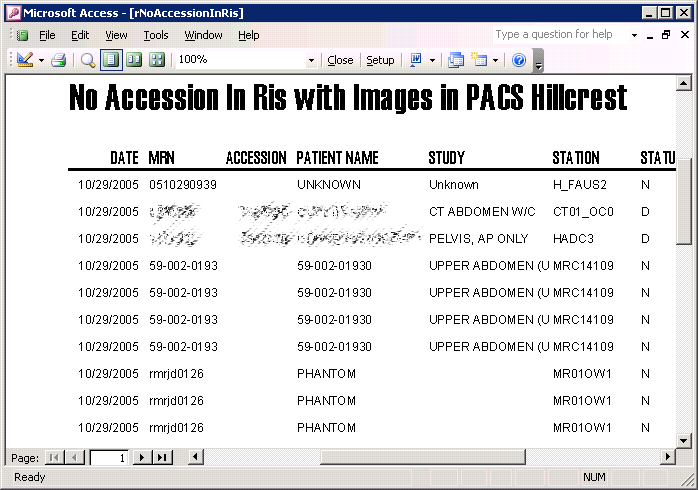698x490 pixels.
Task: Click patient name UNKNOWN
Action: click(329, 185)
